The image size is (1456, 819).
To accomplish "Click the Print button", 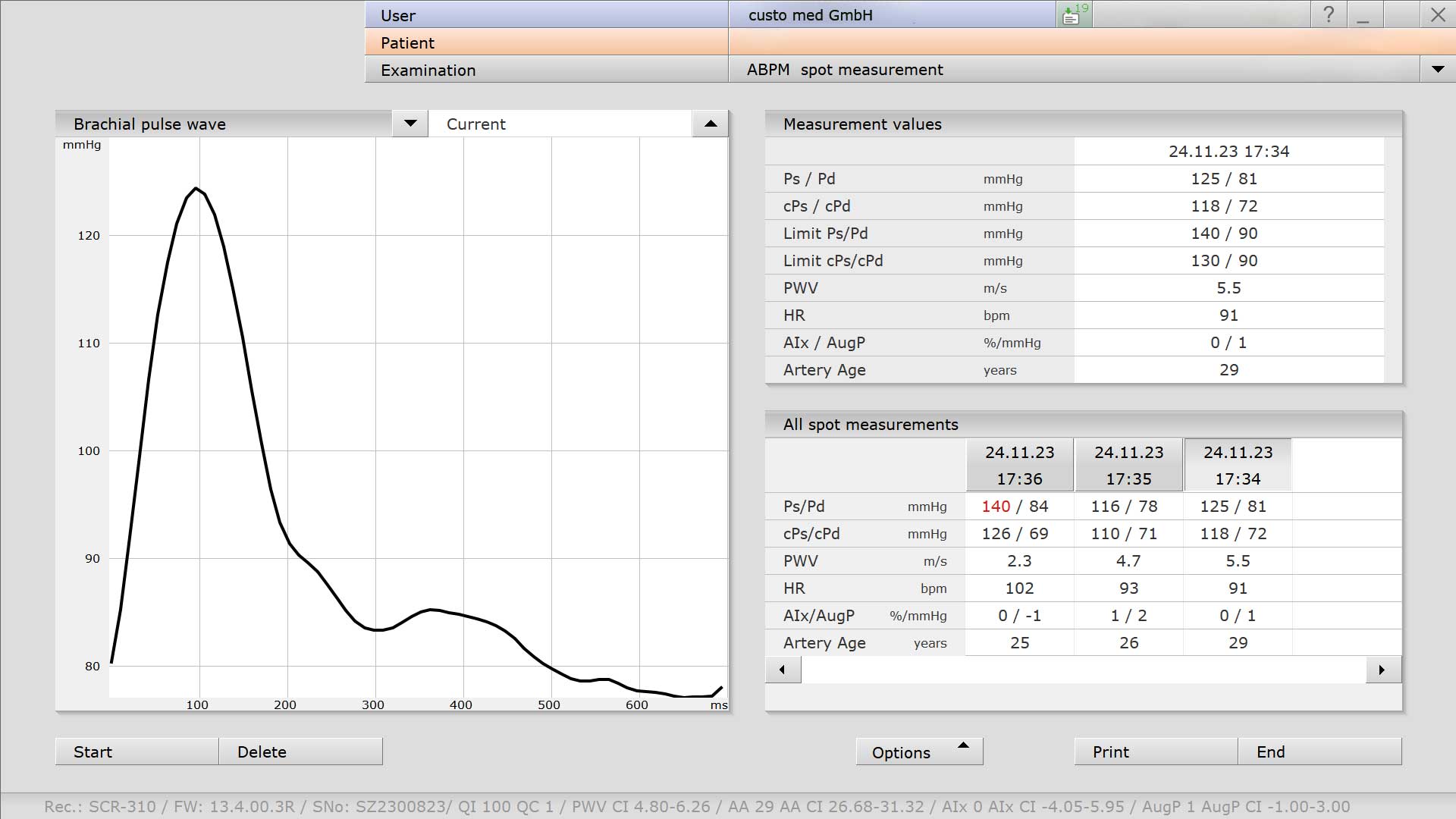I will 1156,752.
